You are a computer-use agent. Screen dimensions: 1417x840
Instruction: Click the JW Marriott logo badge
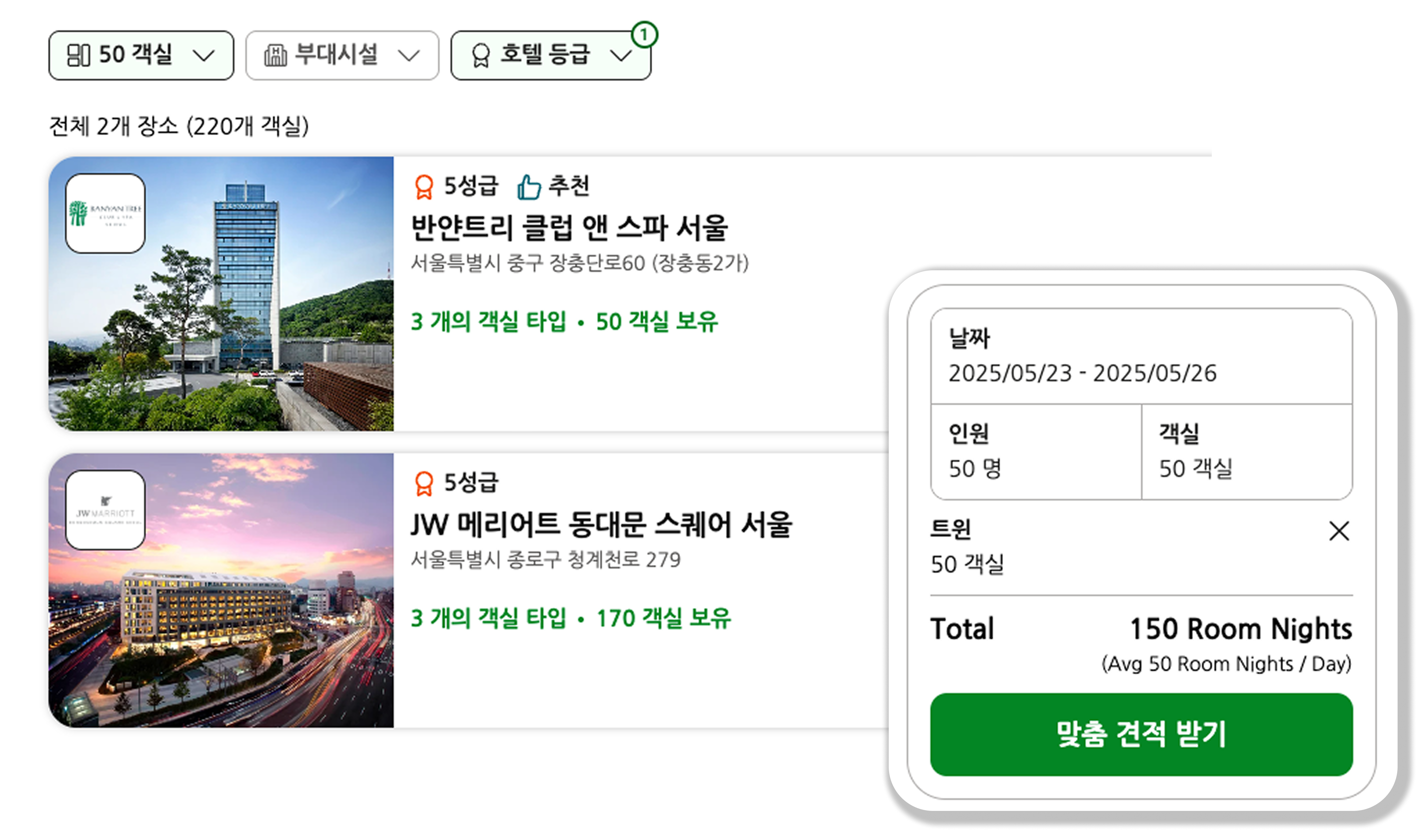click(x=105, y=510)
